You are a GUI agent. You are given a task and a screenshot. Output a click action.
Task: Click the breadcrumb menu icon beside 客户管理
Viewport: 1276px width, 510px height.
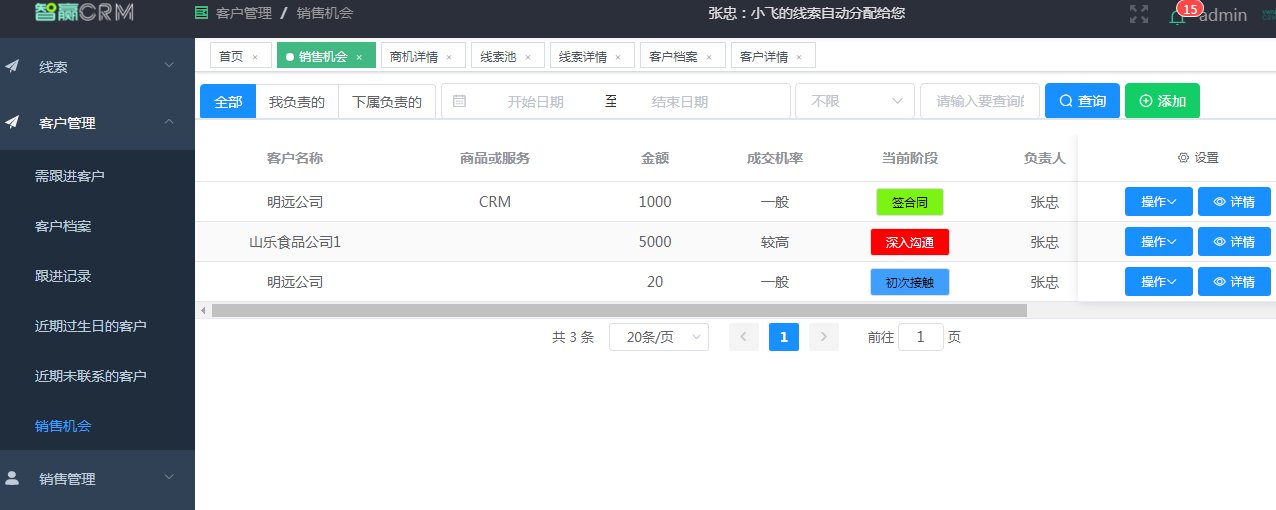pos(201,14)
